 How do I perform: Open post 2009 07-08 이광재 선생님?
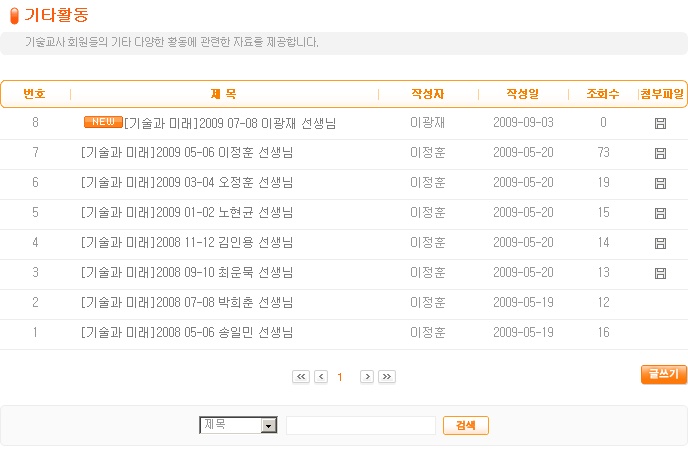[x=229, y=123]
